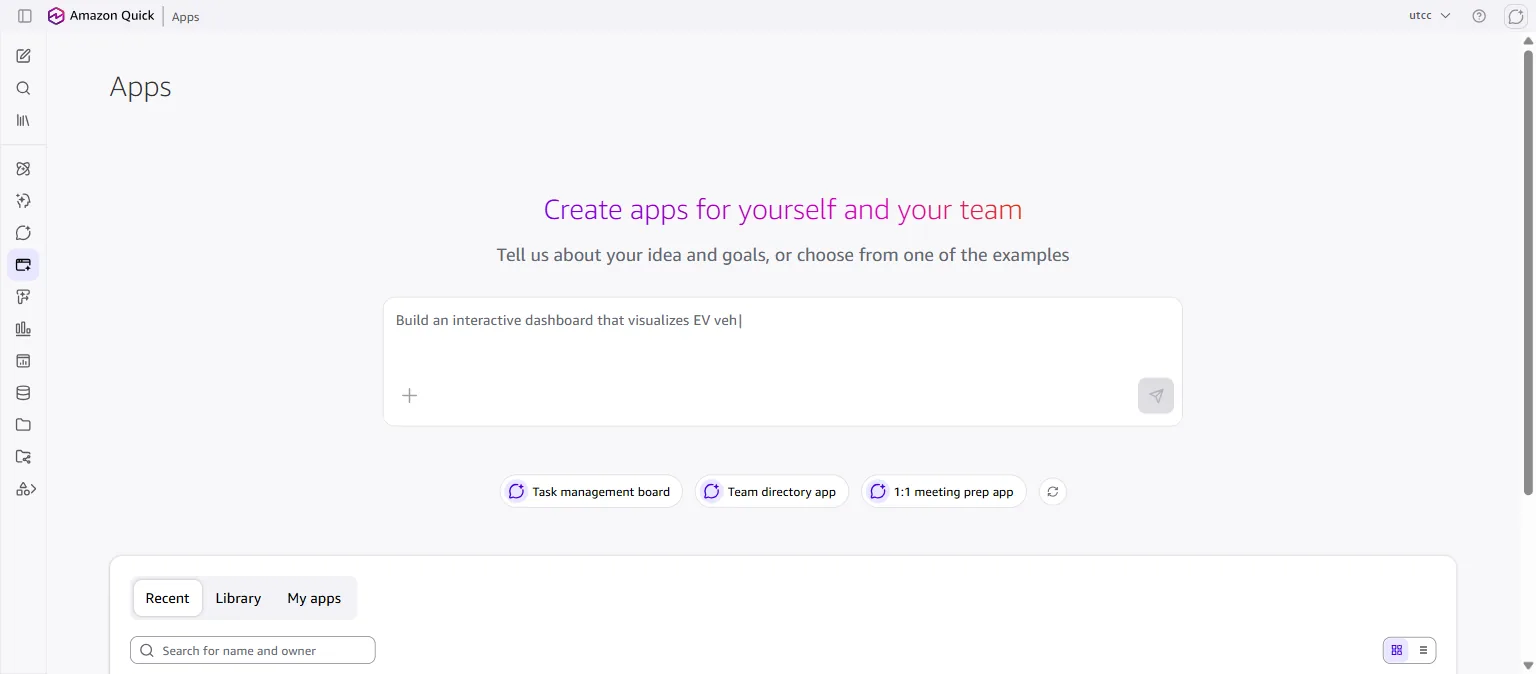
Task: Open the sparkle research sidebar icon
Action: tap(23, 201)
